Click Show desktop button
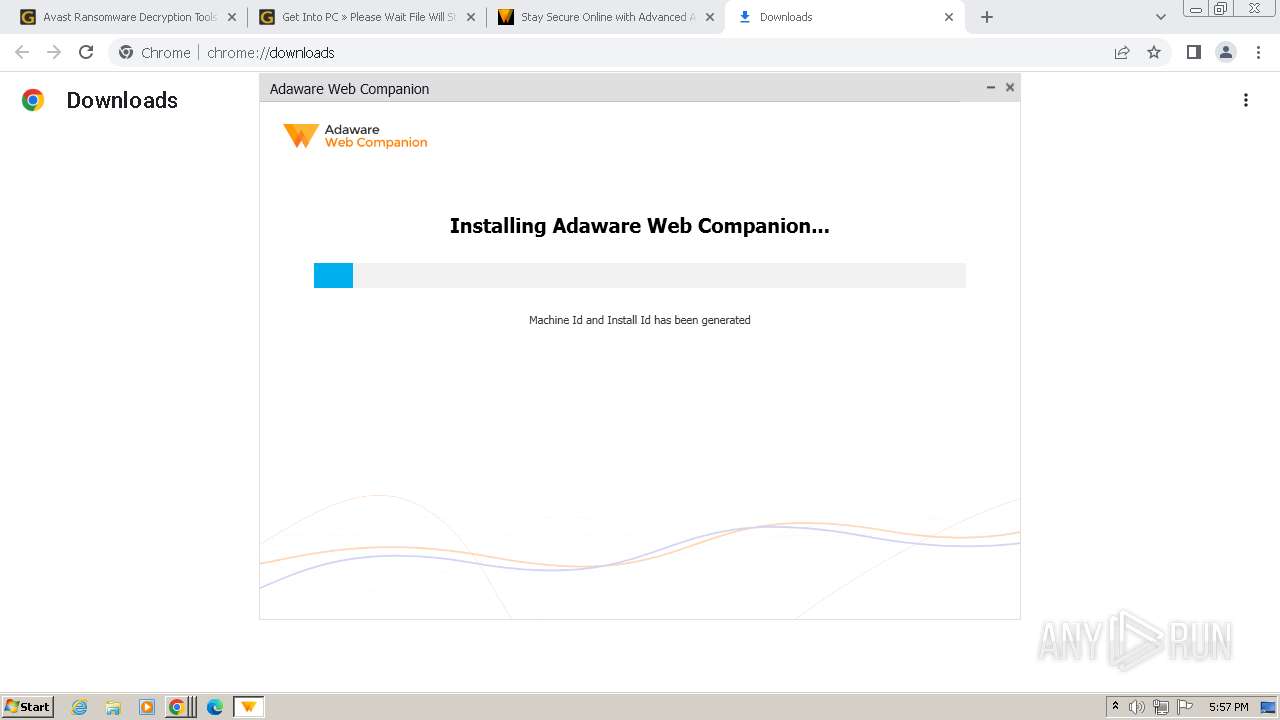Viewport: 1280px width, 720px height. [x=1269, y=707]
